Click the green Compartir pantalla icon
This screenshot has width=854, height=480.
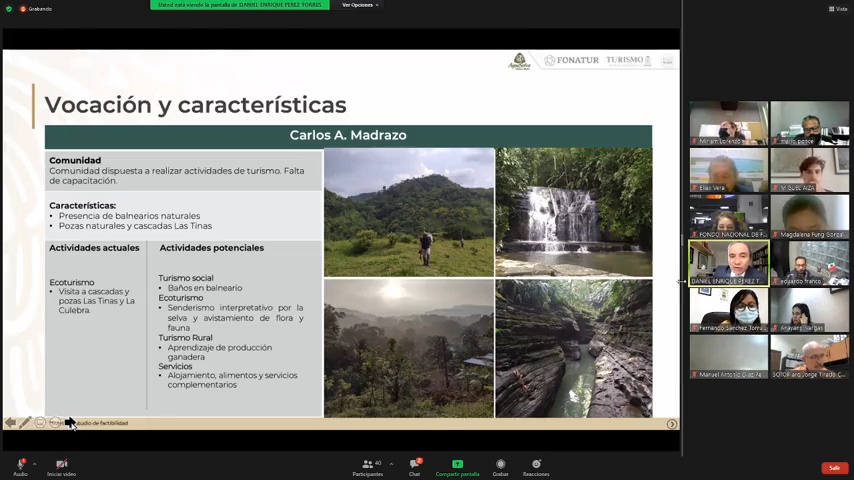[458, 464]
